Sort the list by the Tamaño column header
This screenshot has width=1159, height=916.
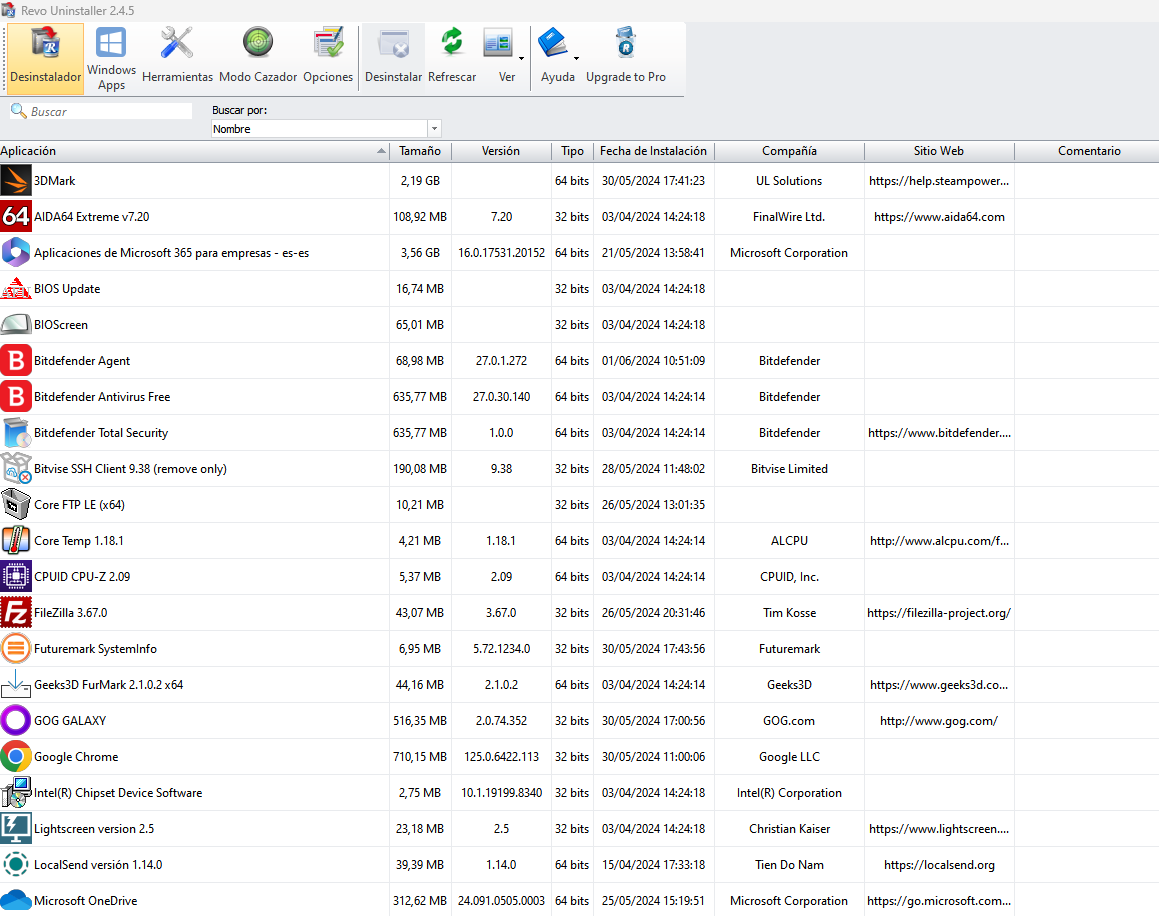(420, 151)
